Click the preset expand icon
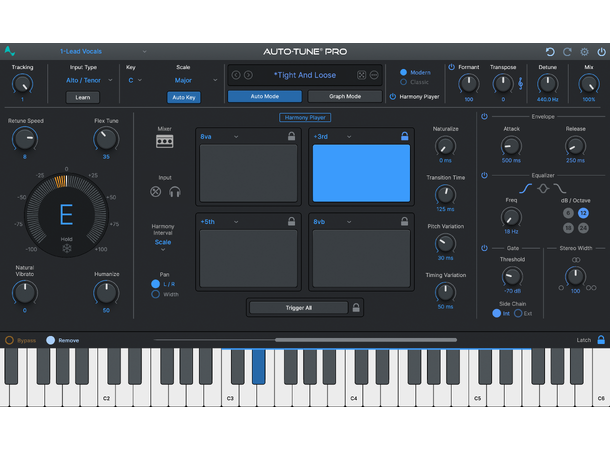The height and width of the screenshot is (450, 610). coord(361,75)
